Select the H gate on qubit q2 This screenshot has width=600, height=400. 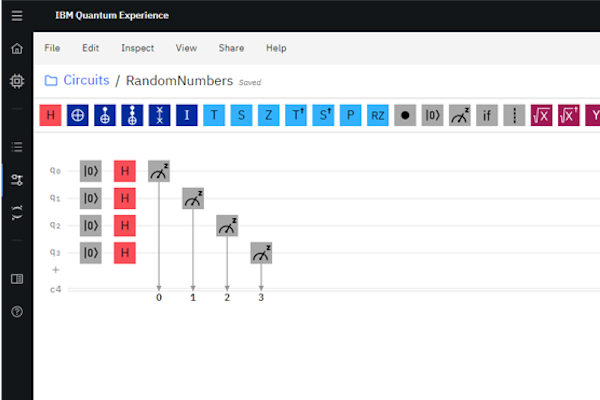(124, 226)
